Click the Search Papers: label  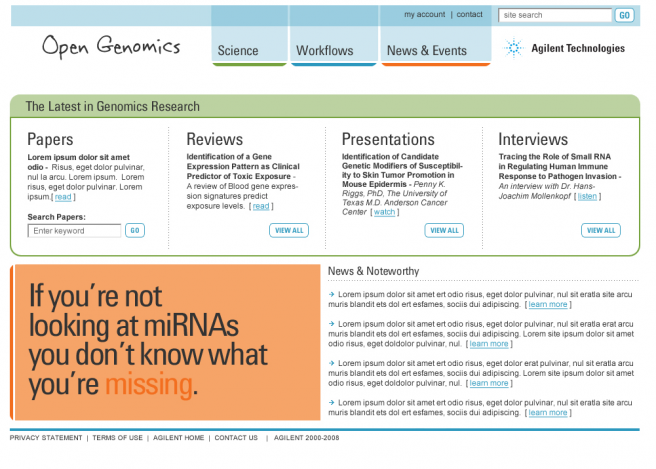pos(56,217)
